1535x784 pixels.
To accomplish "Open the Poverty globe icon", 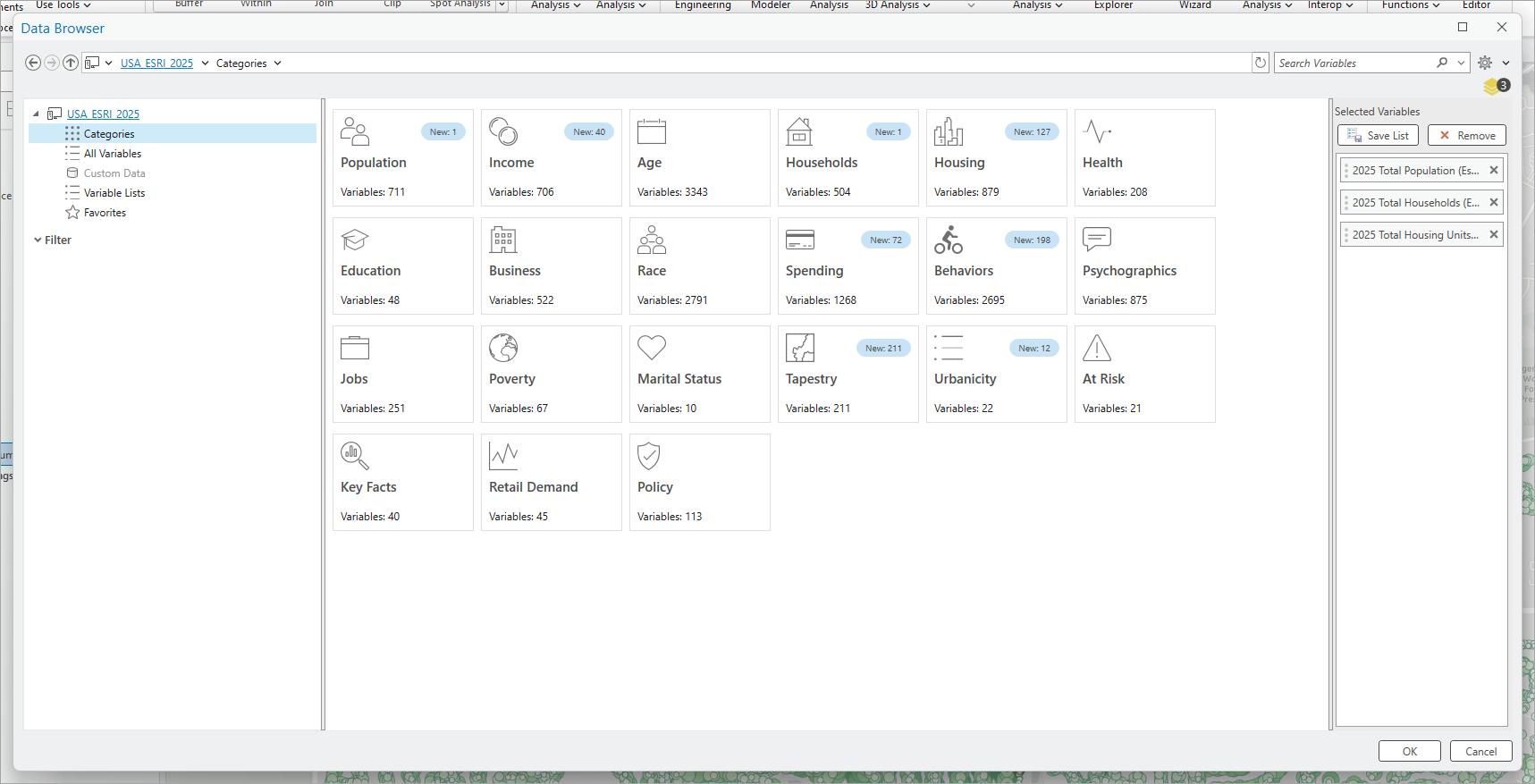I will pos(503,348).
